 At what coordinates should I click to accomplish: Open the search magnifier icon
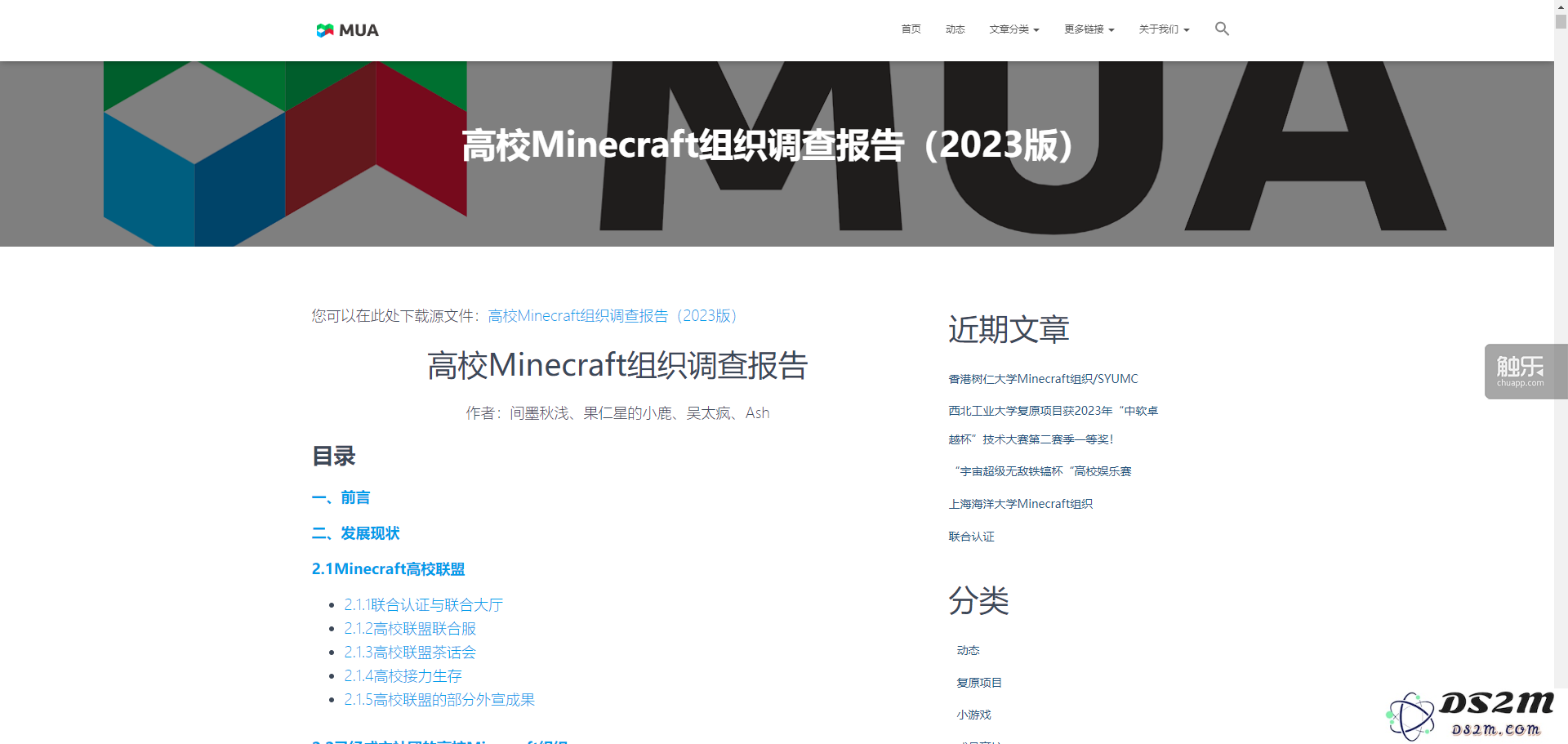(1222, 29)
